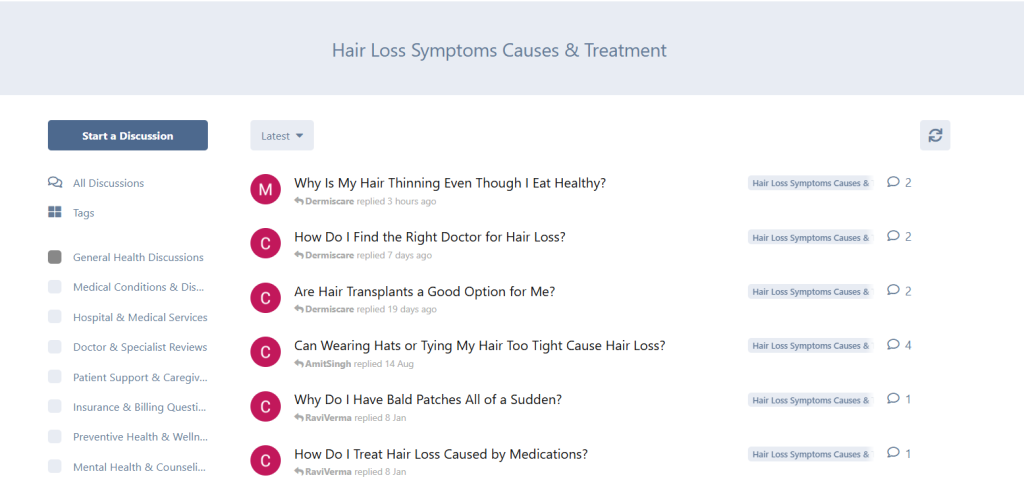Viewport: 1024px width, 483px height.
Task: Click comment icon for medications hair loss thread
Action: tap(894, 453)
